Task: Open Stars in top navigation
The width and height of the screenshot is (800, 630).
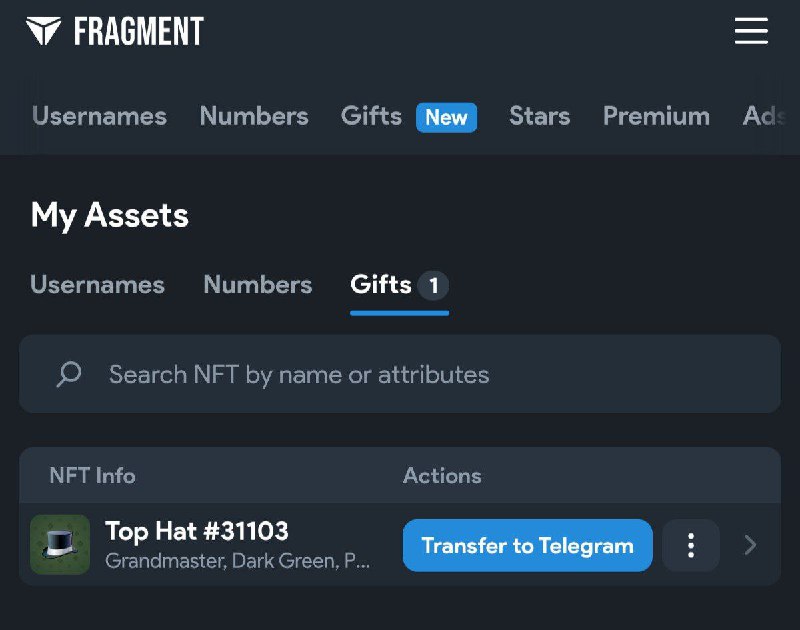Action: (x=539, y=116)
